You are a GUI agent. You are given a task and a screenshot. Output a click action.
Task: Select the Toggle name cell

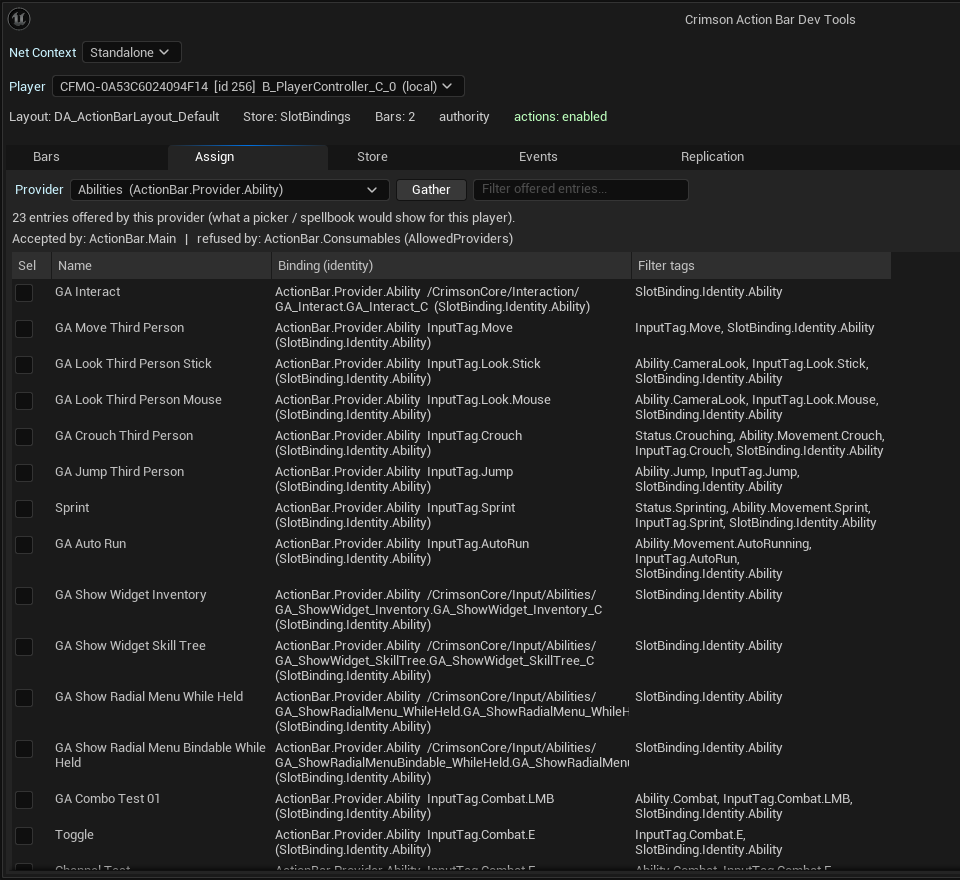pyautogui.click(x=74, y=835)
